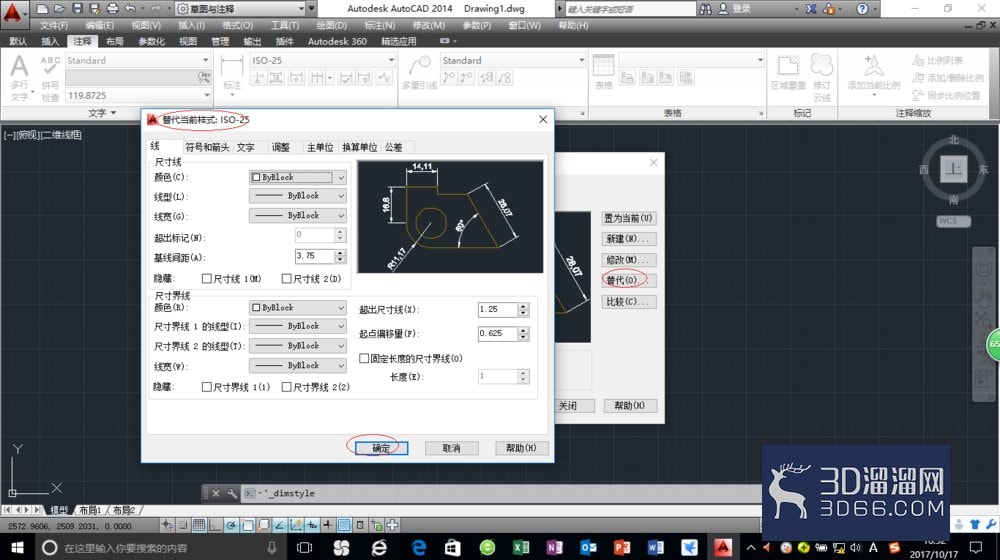
Task: Click New (新建) button in style manager
Action: click(x=628, y=239)
